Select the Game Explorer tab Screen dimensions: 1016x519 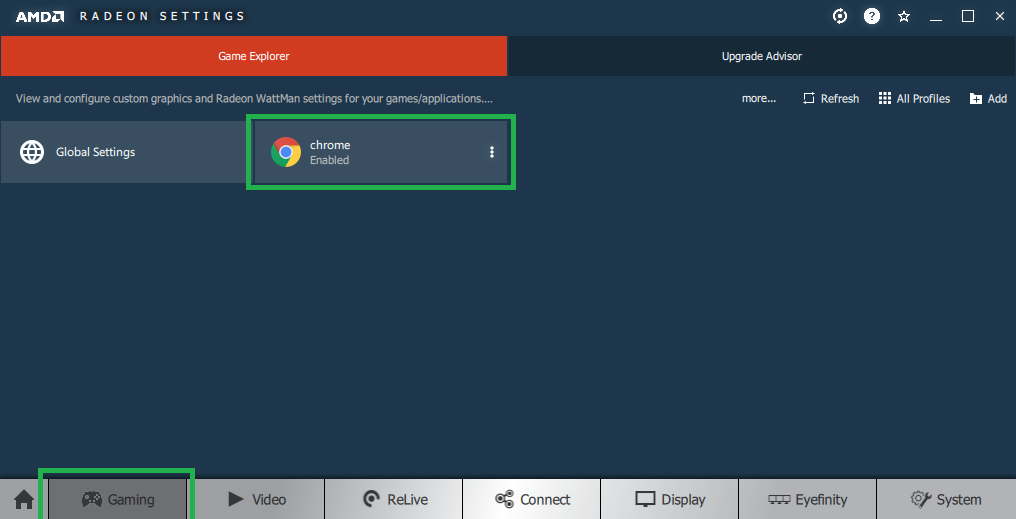(253, 56)
